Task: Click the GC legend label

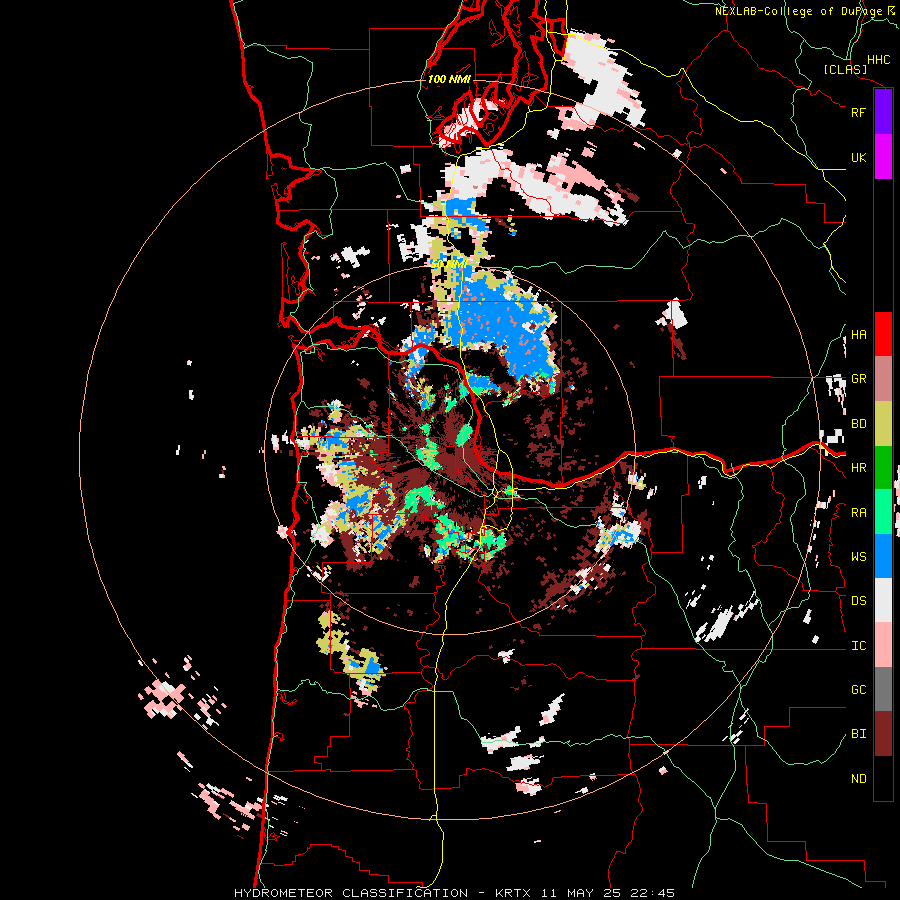Action: point(858,690)
